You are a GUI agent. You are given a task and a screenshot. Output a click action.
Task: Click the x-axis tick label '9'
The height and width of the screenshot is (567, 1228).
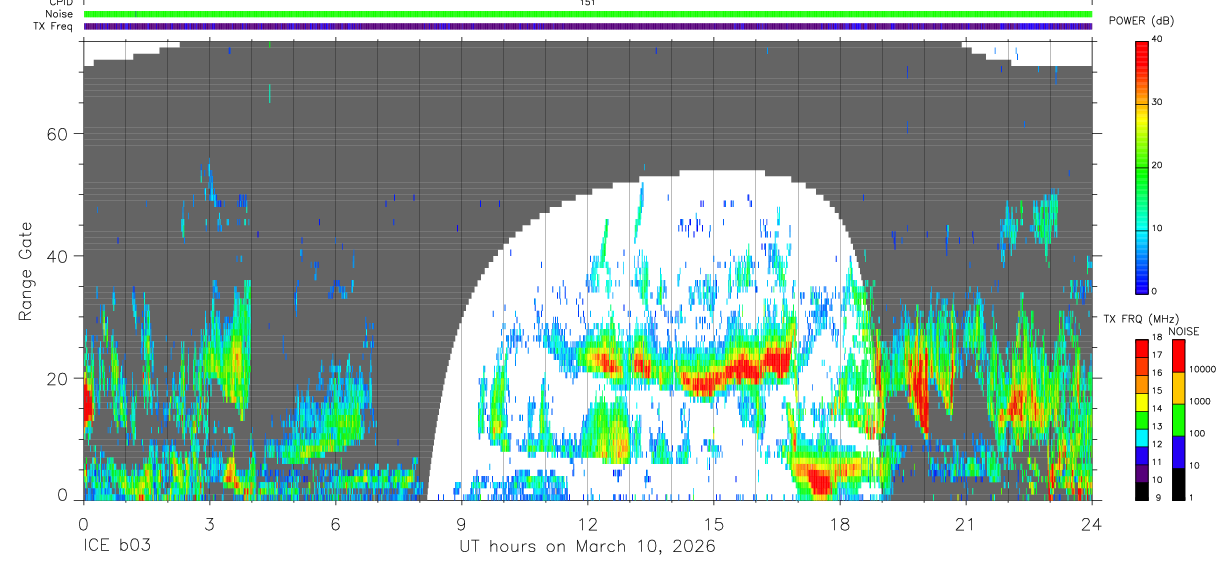point(461,524)
